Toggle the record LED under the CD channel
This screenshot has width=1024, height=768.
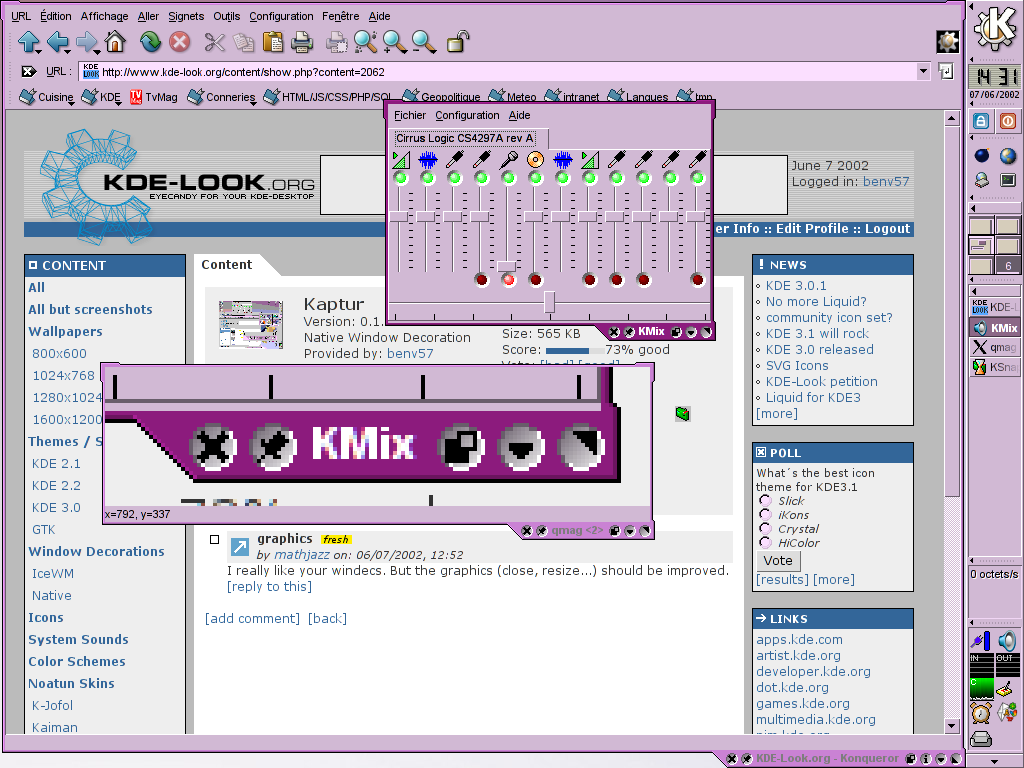pos(536,280)
